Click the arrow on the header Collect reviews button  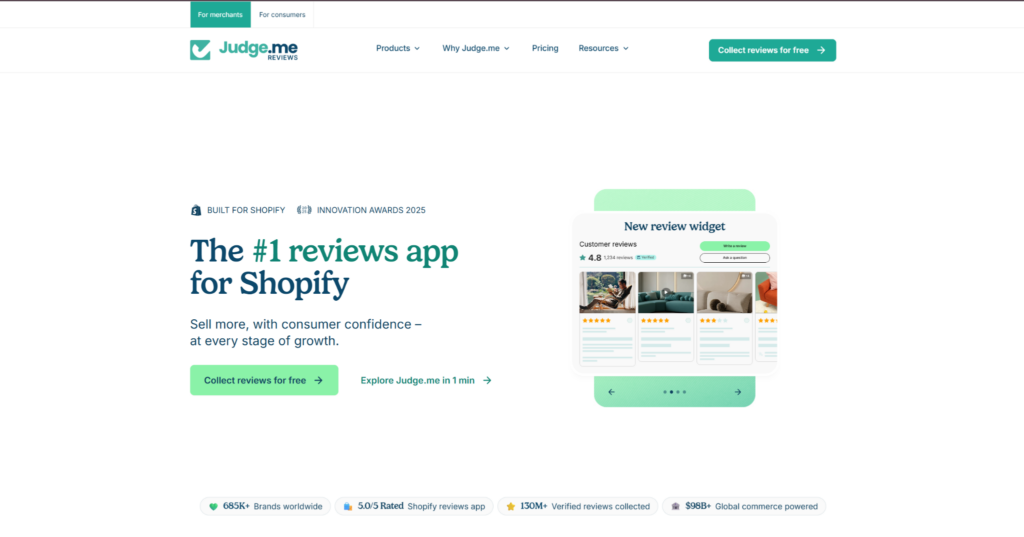tap(821, 50)
